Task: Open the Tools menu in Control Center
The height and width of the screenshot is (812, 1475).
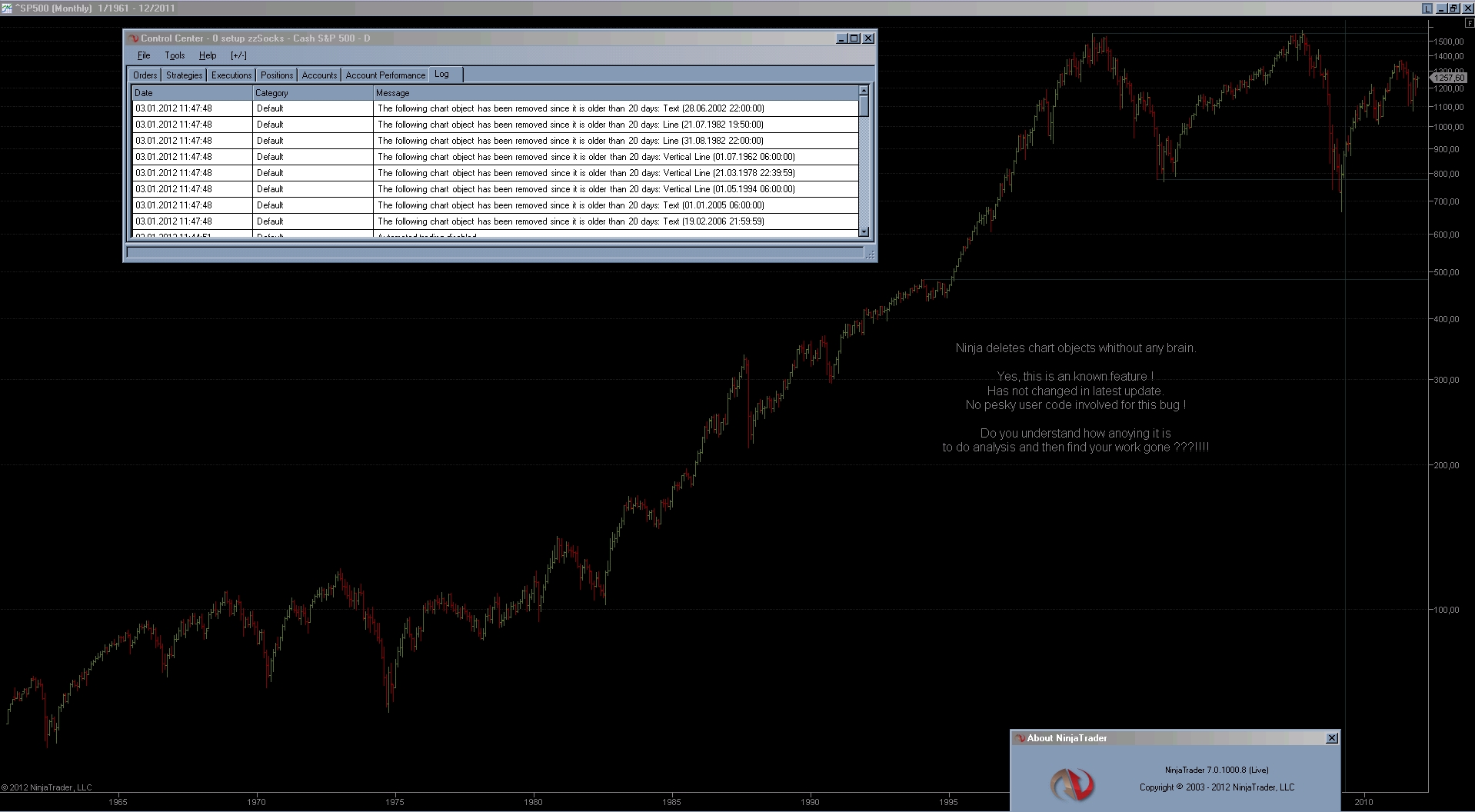Action: point(175,55)
